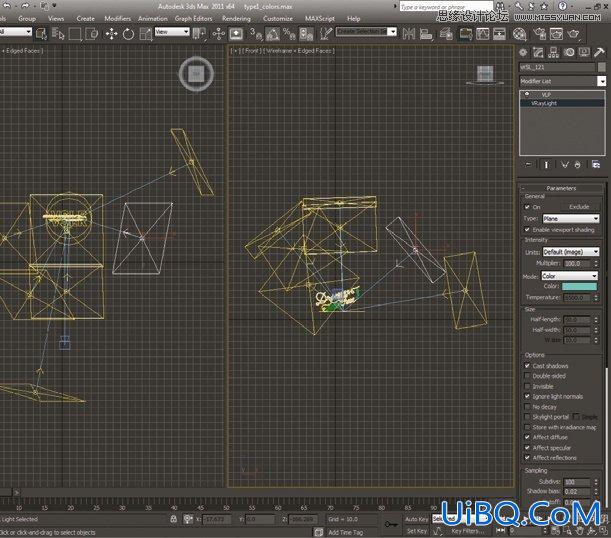Open the Modifiers menu
611x538 pixels.
[117, 18]
